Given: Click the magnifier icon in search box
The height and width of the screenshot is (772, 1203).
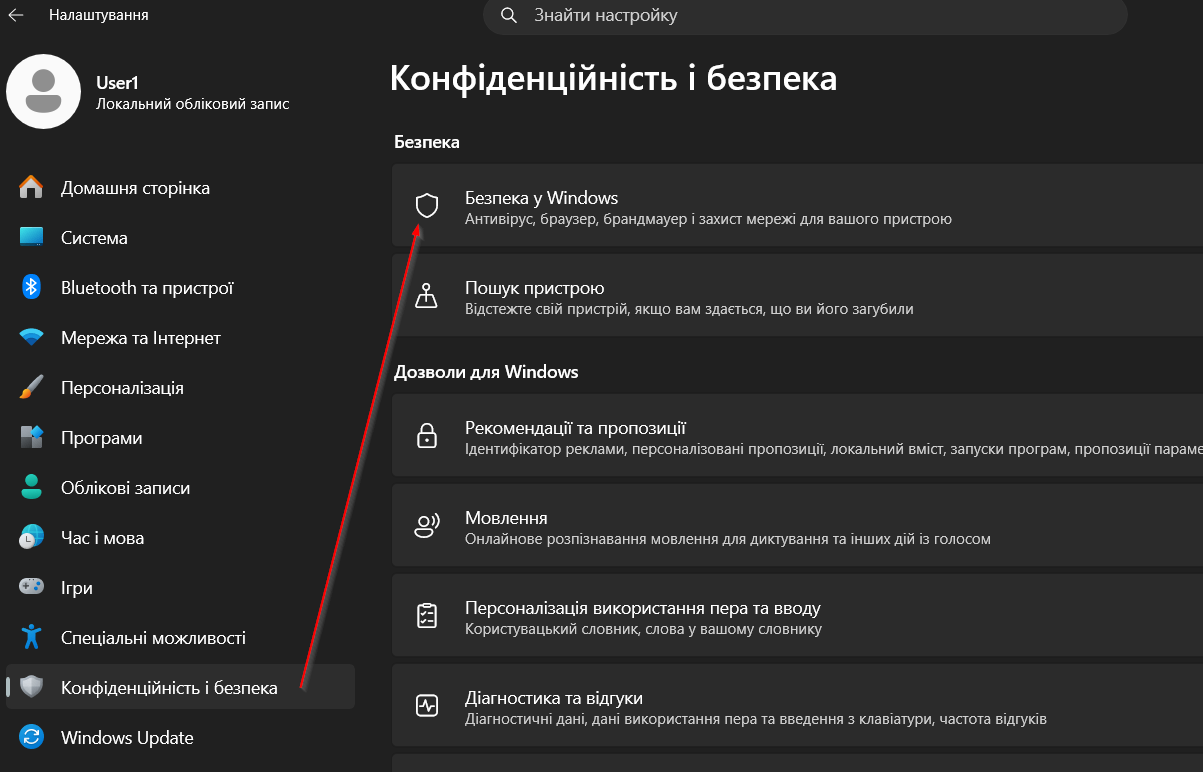Looking at the screenshot, I should pos(509,15).
